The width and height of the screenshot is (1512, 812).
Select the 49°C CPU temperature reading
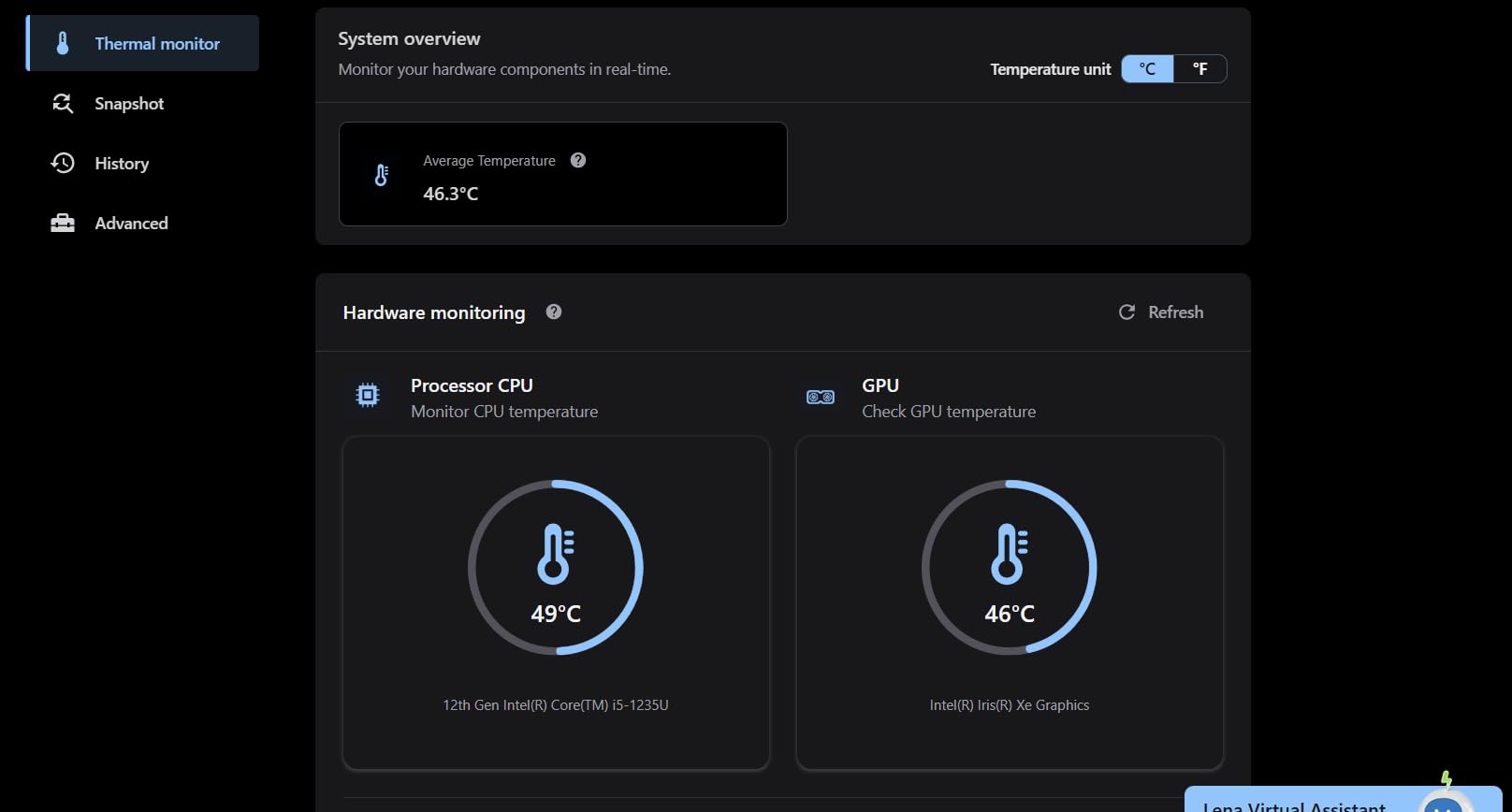pos(556,614)
